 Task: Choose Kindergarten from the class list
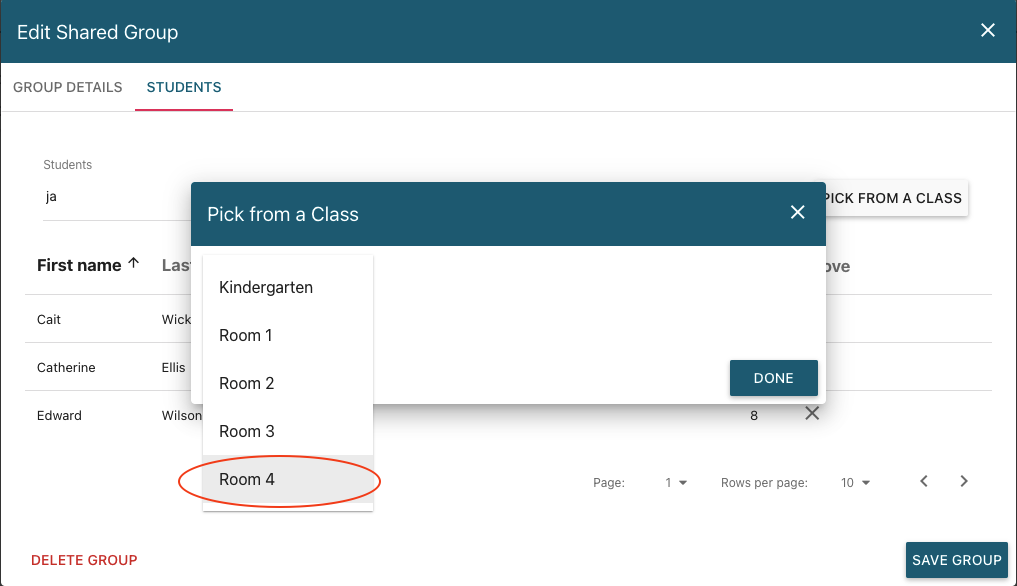pyautogui.click(x=266, y=288)
